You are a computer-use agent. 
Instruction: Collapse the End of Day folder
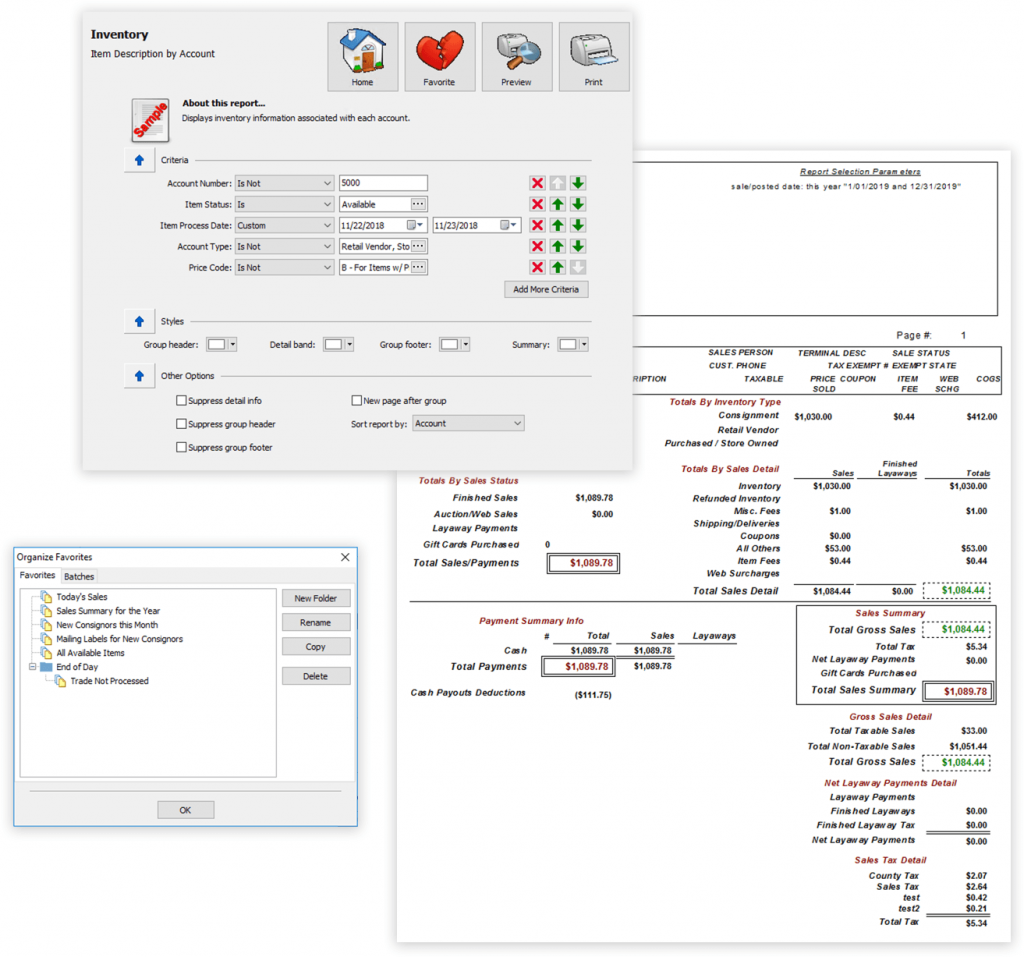click(33, 667)
